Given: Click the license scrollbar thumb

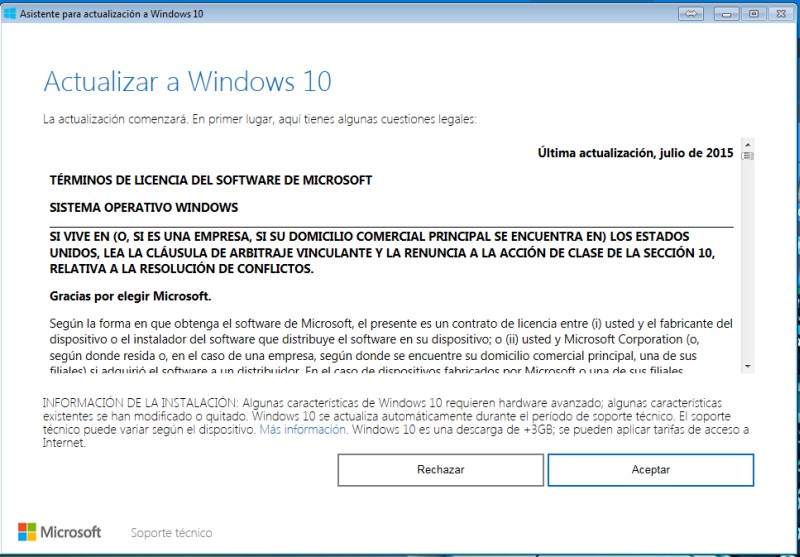Looking at the screenshot, I should [747, 155].
